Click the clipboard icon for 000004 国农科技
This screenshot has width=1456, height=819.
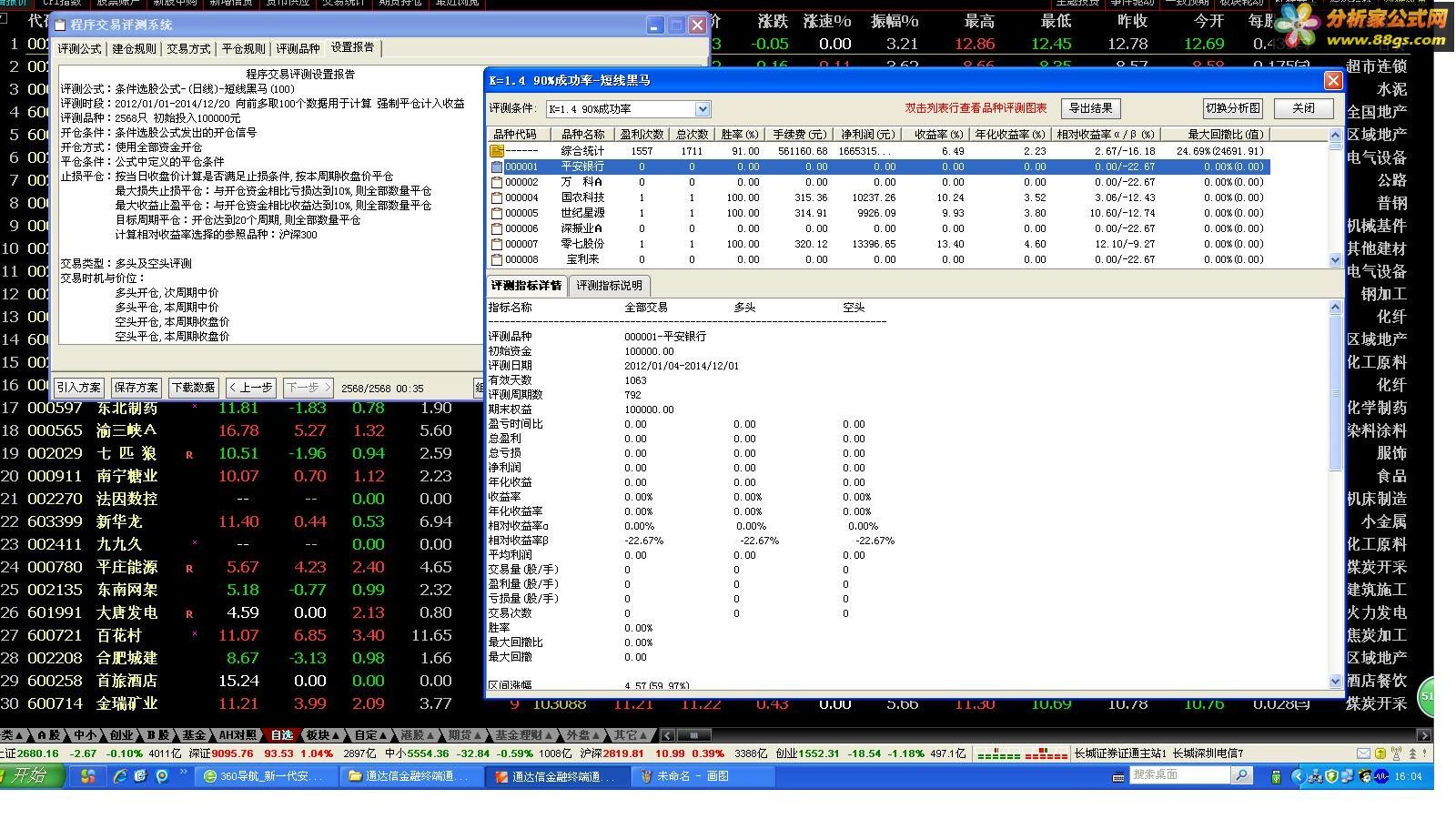[497, 197]
